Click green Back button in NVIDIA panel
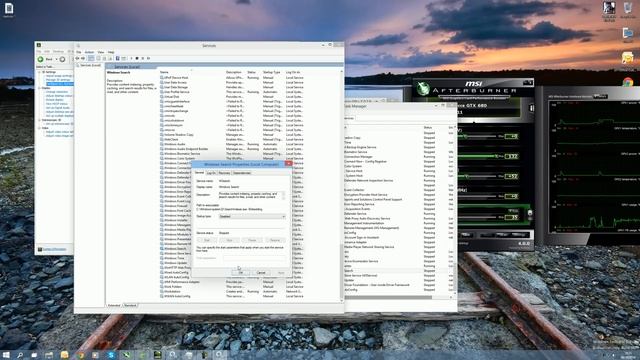This screenshot has width=640, height=360. [x=41, y=59]
